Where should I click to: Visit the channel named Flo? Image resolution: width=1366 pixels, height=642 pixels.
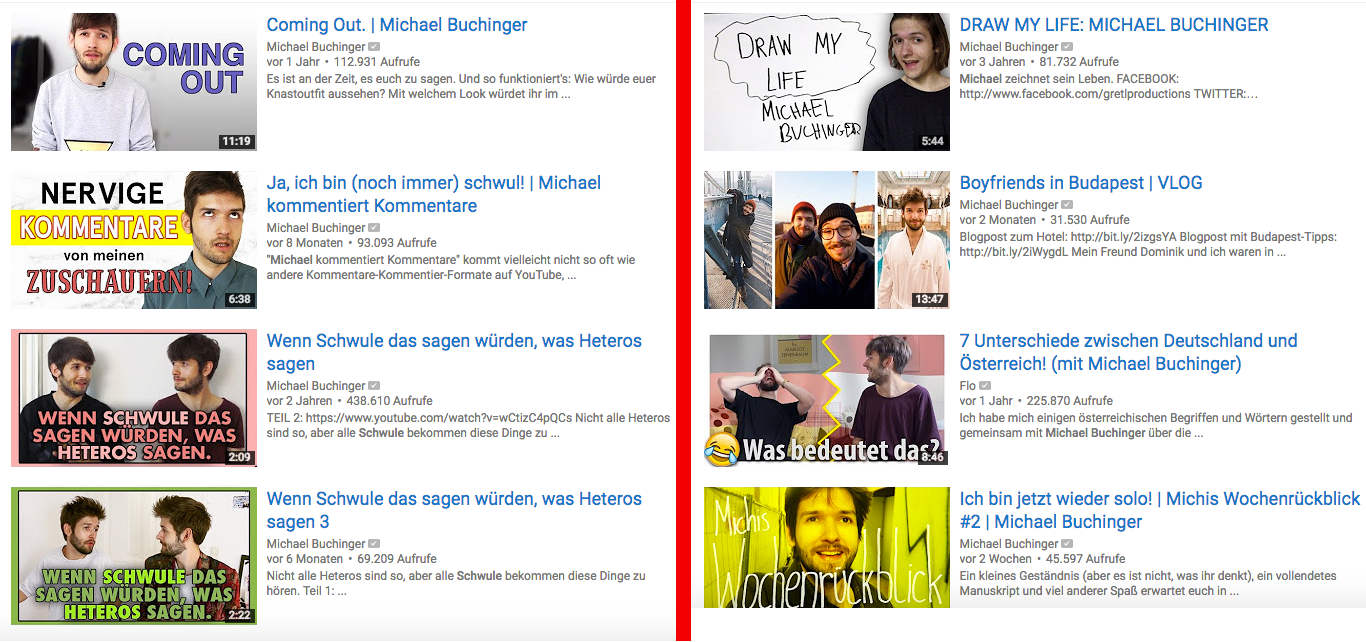[x=967, y=386]
